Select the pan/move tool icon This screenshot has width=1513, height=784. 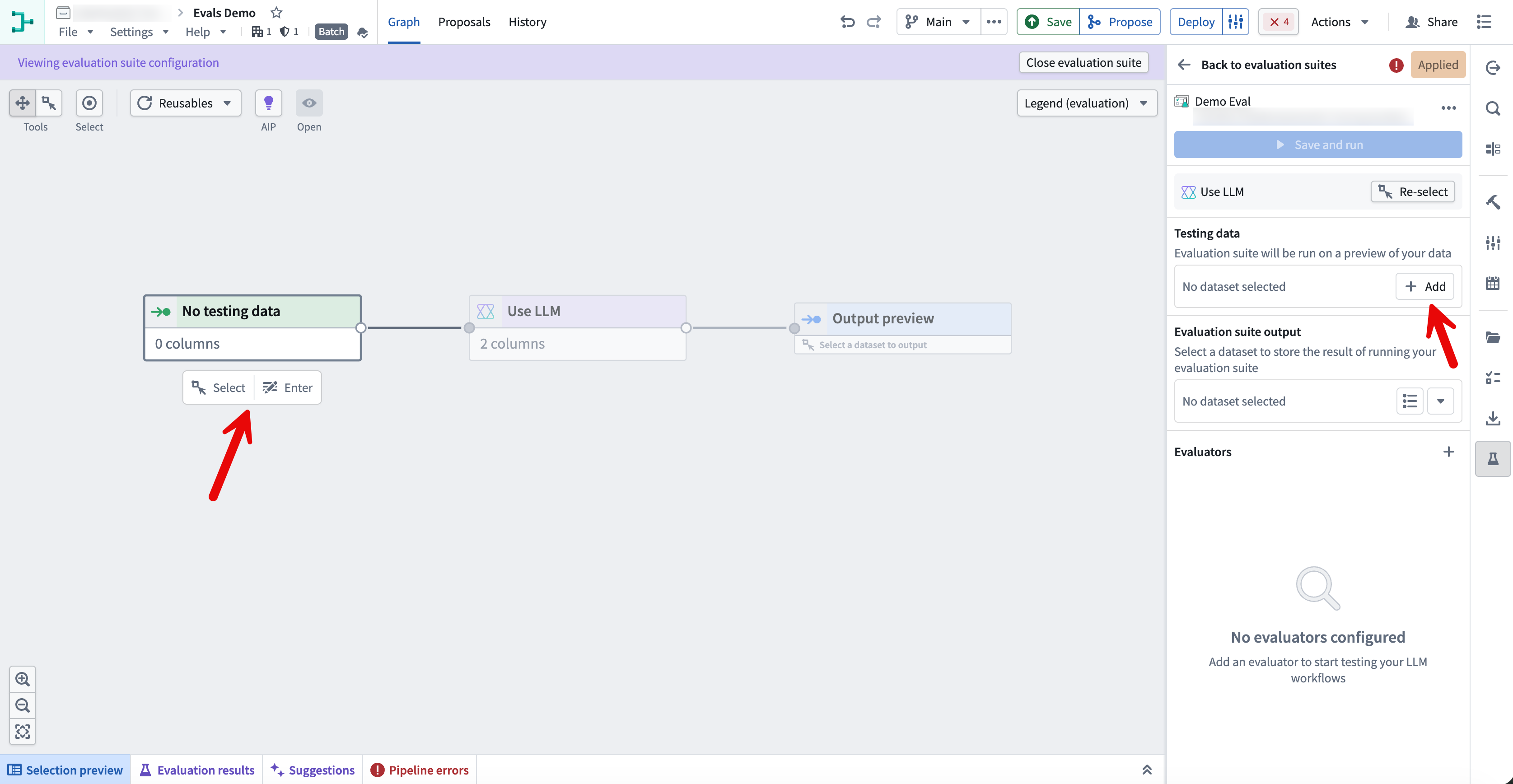[x=22, y=103]
